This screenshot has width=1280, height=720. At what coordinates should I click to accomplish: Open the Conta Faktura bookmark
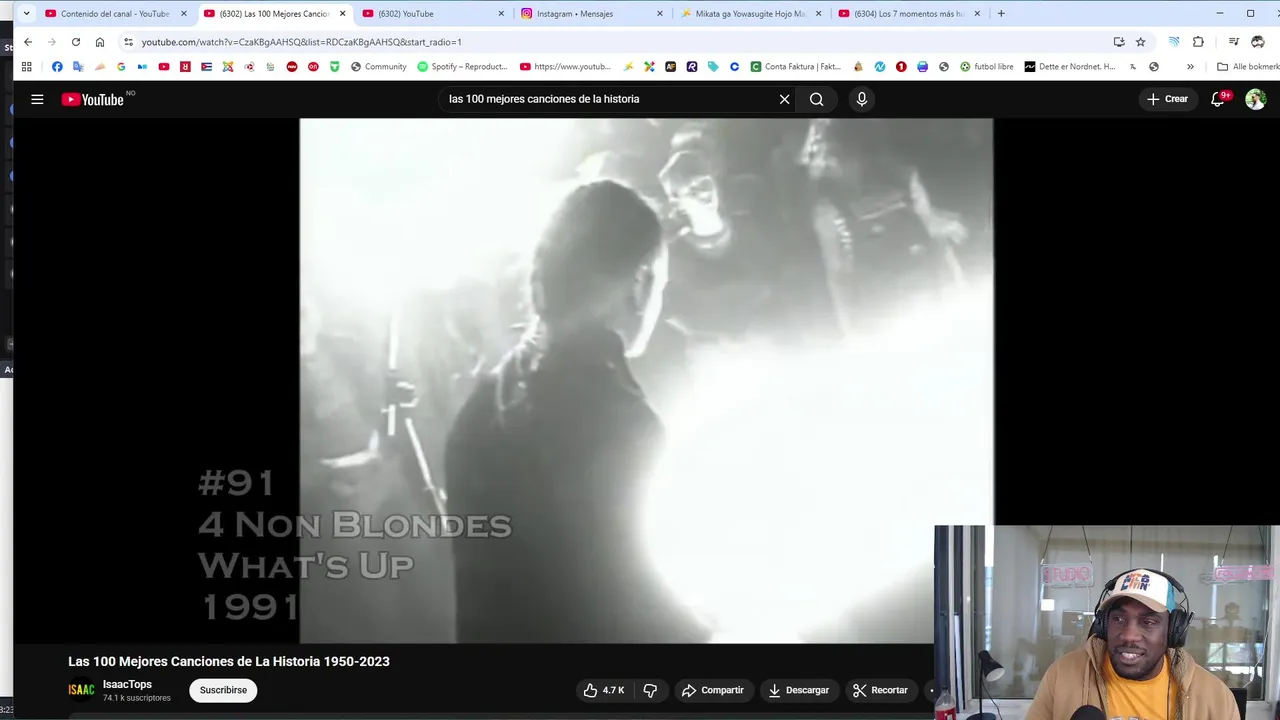pyautogui.click(x=796, y=67)
